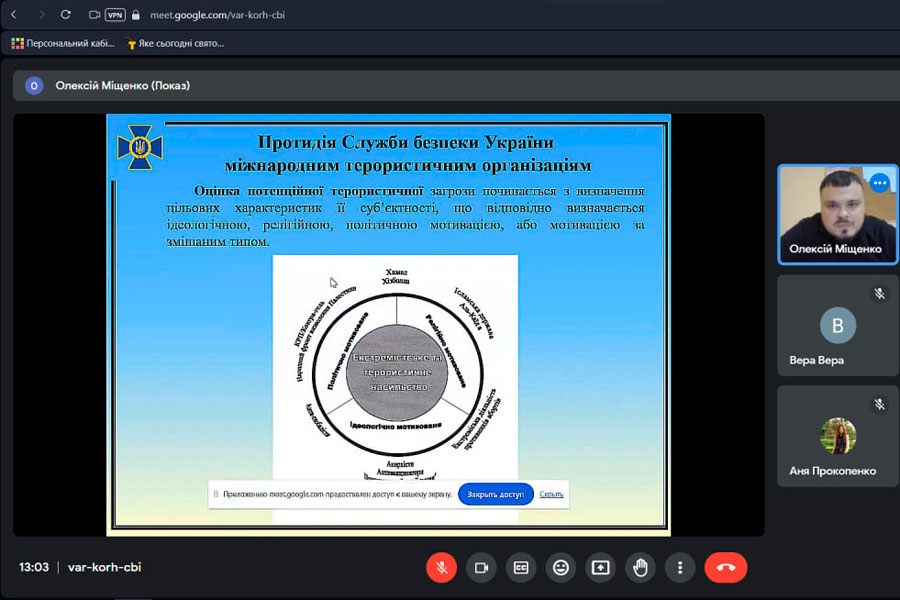This screenshot has width=900, height=600.
Task: Click the Скрыть link in sharing bar
Action: (x=551, y=494)
